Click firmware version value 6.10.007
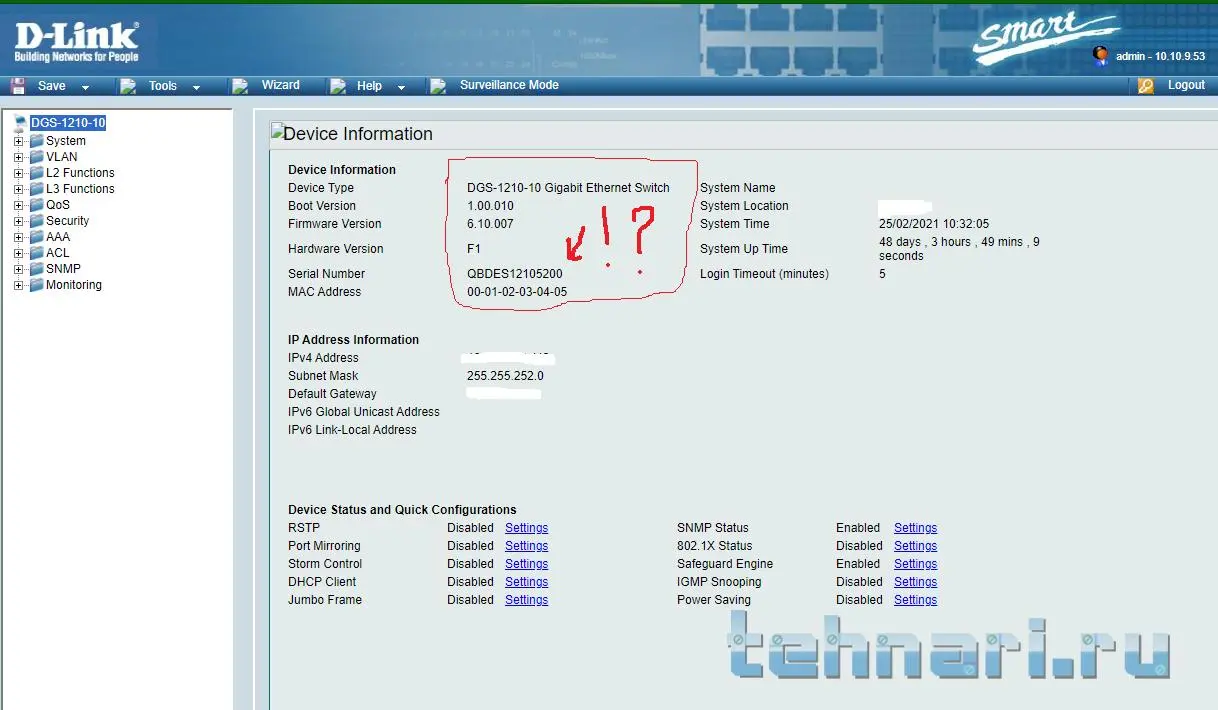The height and width of the screenshot is (710, 1218). (490, 224)
